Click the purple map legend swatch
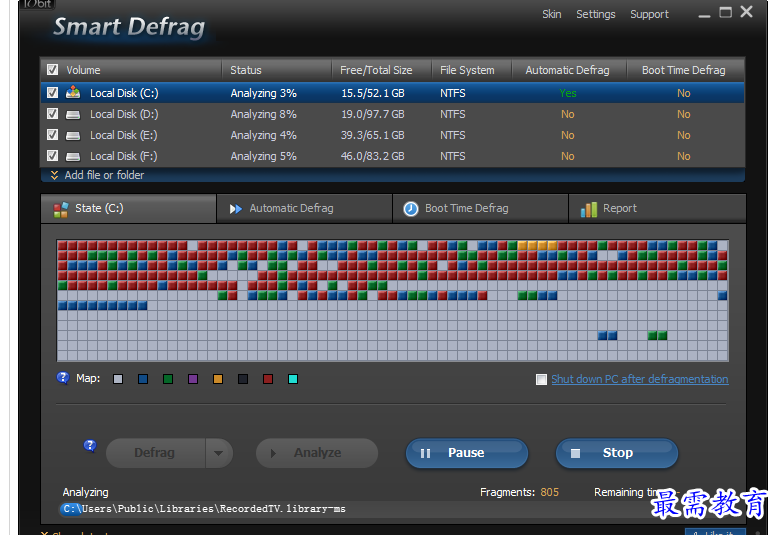Viewport: 775px width, 535px height. [x=193, y=379]
